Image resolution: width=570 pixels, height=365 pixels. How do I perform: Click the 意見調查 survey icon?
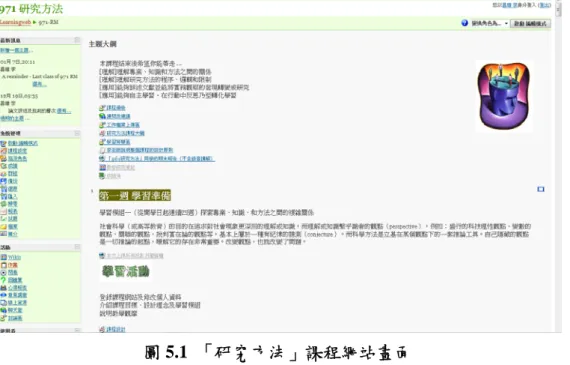[3, 295]
